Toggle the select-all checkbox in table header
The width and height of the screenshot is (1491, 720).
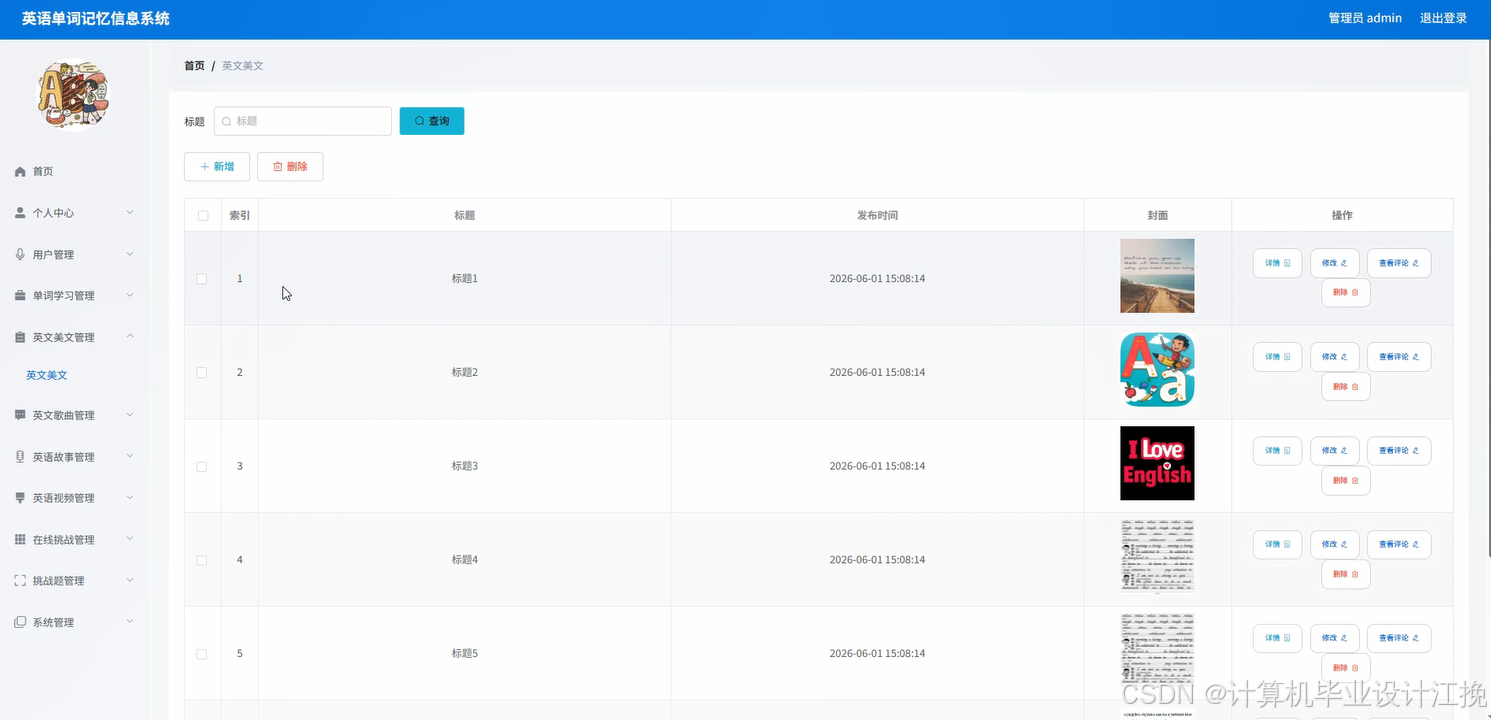pos(203,216)
